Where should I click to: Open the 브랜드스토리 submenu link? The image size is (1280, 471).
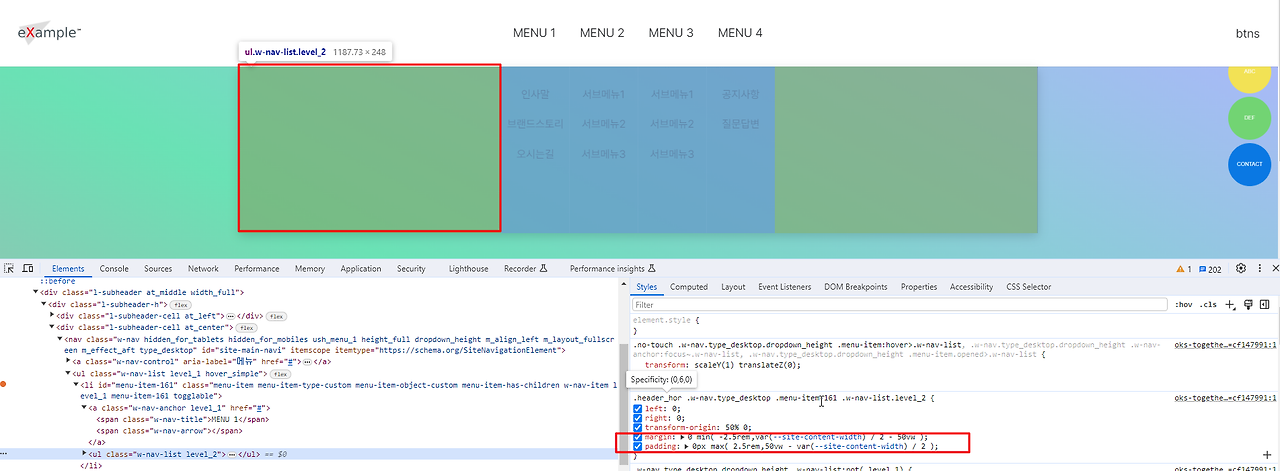pyautogui.click(x=536, y=124)
